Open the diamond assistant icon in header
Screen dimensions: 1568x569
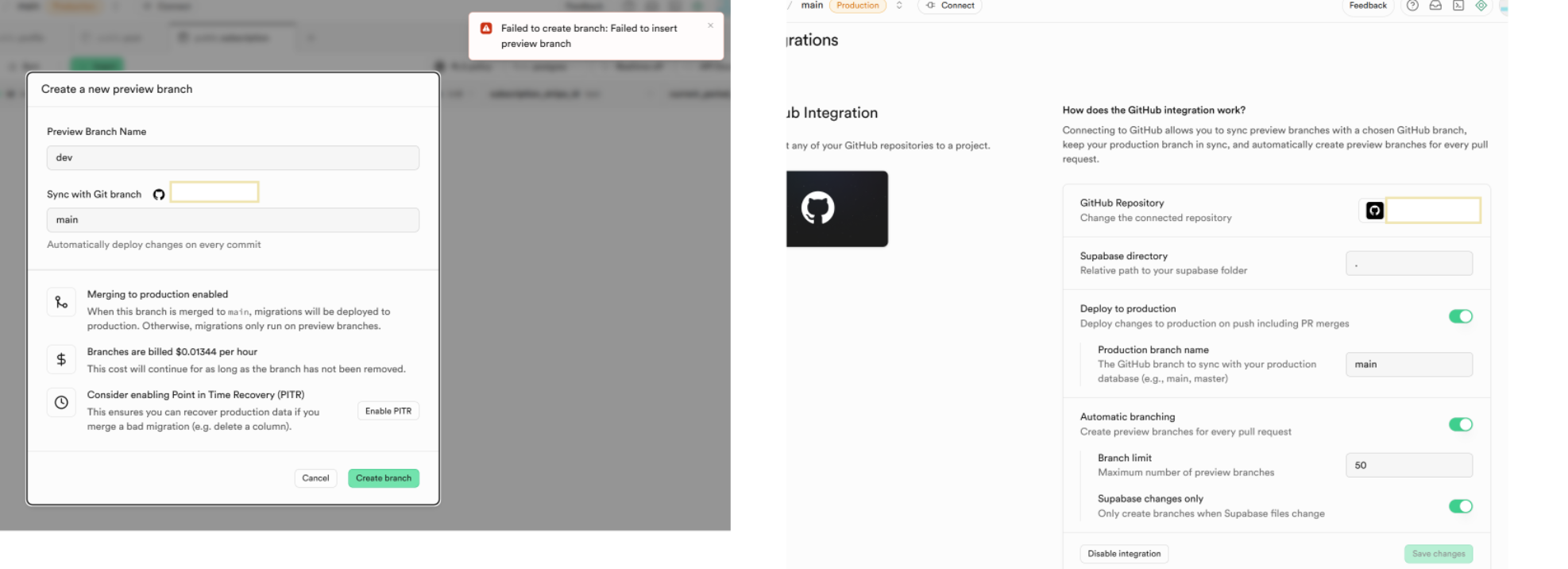[x=1481, y=6]
